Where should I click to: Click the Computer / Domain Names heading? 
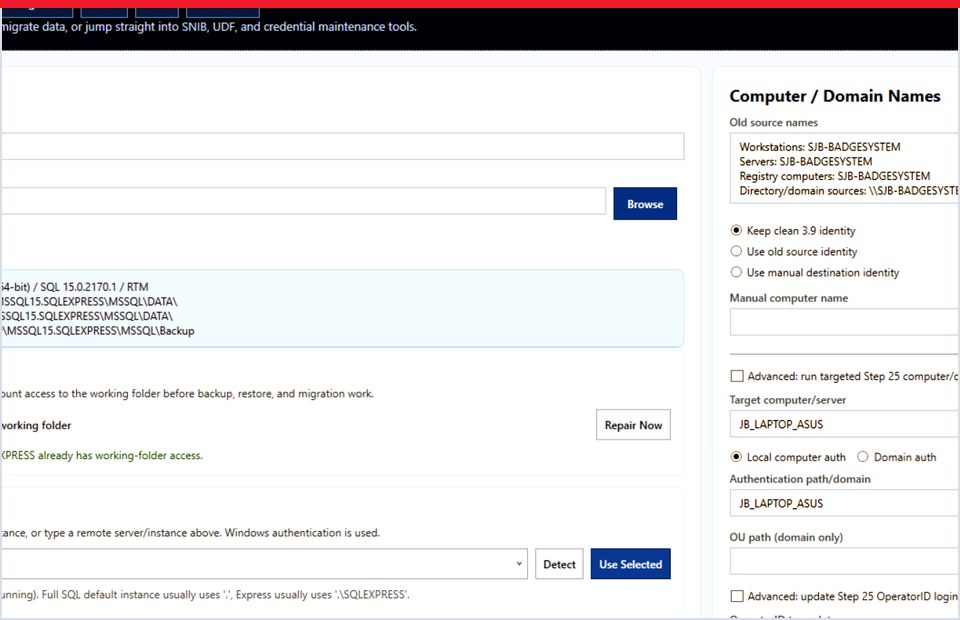coord(834,96)
